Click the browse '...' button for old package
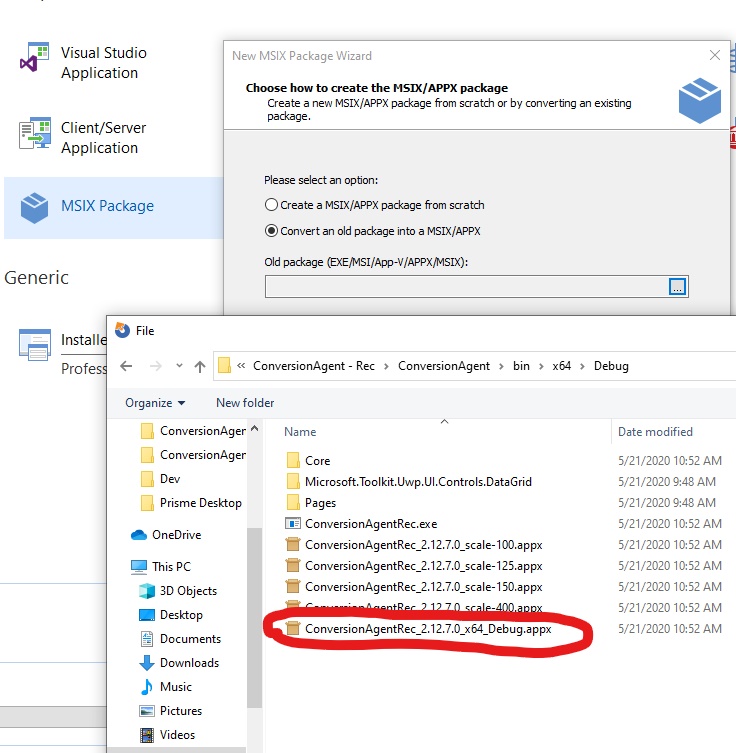Screen dimensions: 736x753 pyautogui.click(x=678, y=287)
